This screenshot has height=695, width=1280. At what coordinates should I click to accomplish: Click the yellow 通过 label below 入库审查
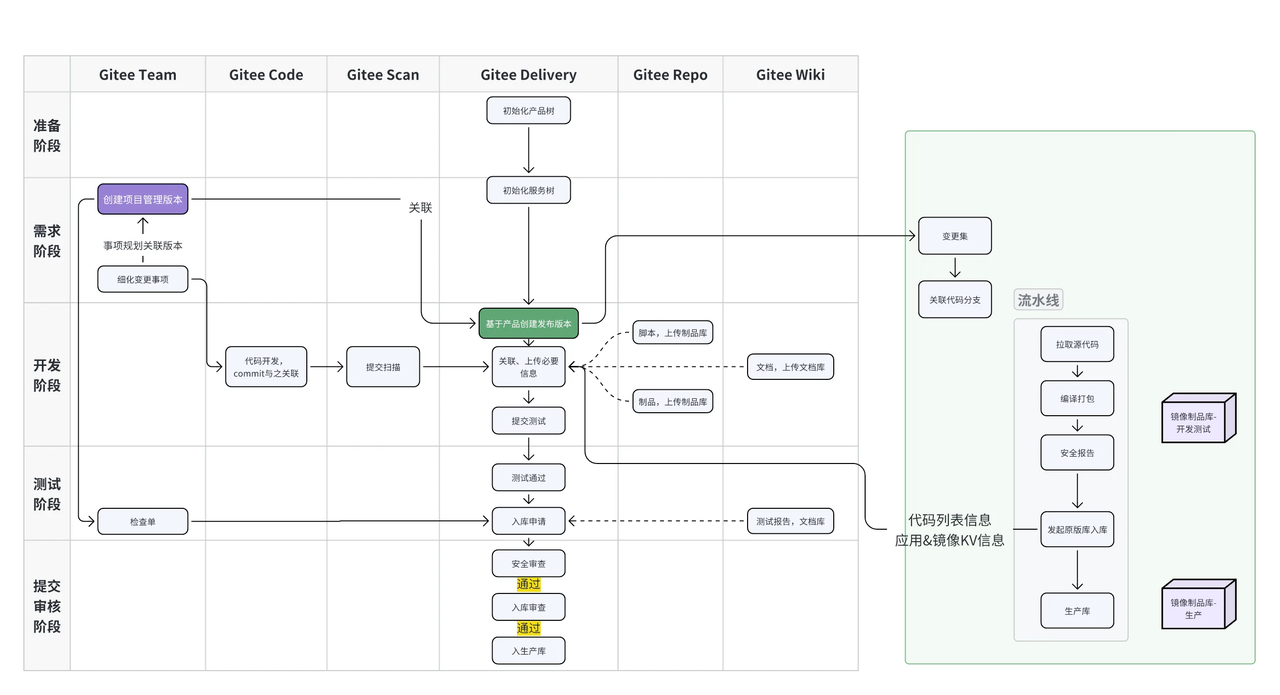tap(529, 629)
